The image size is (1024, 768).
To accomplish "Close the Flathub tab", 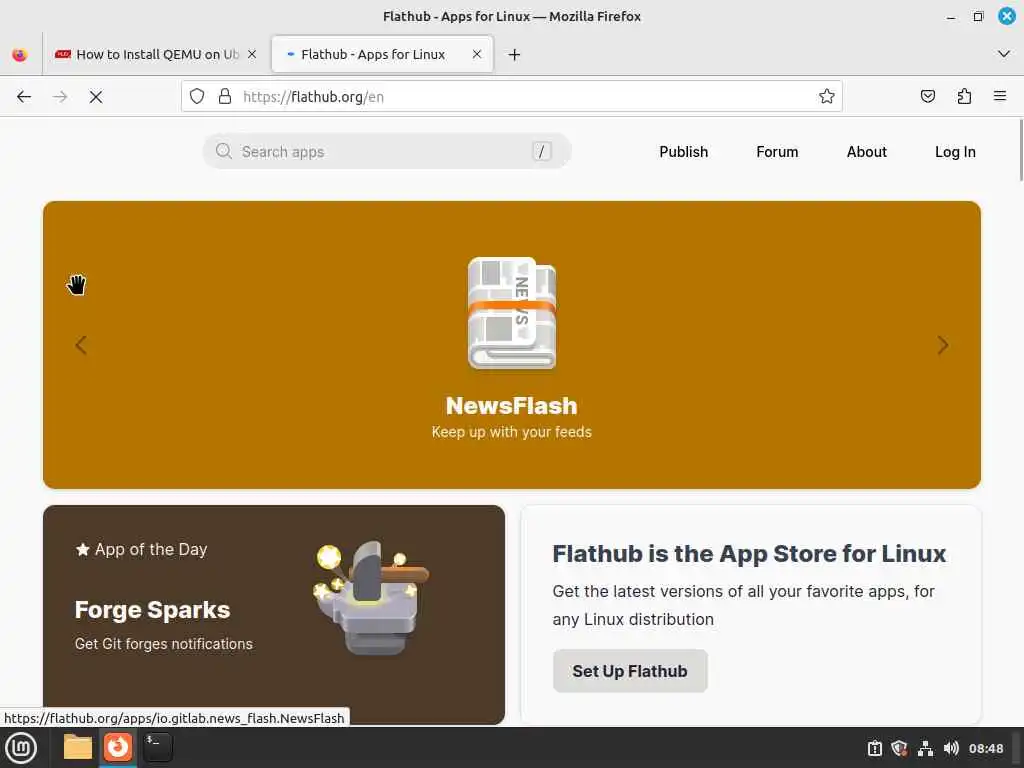I will [x=477, y=54].
